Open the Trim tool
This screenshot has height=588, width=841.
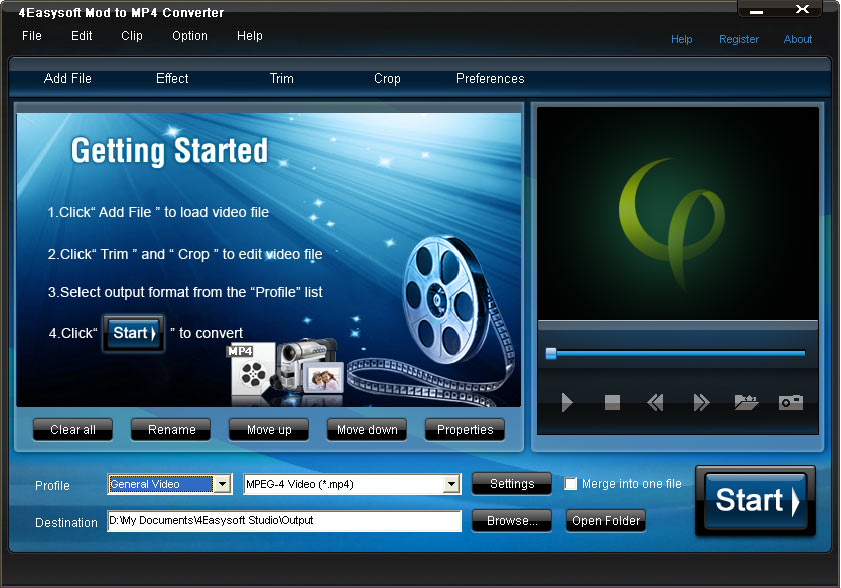(x=281, y=78)
